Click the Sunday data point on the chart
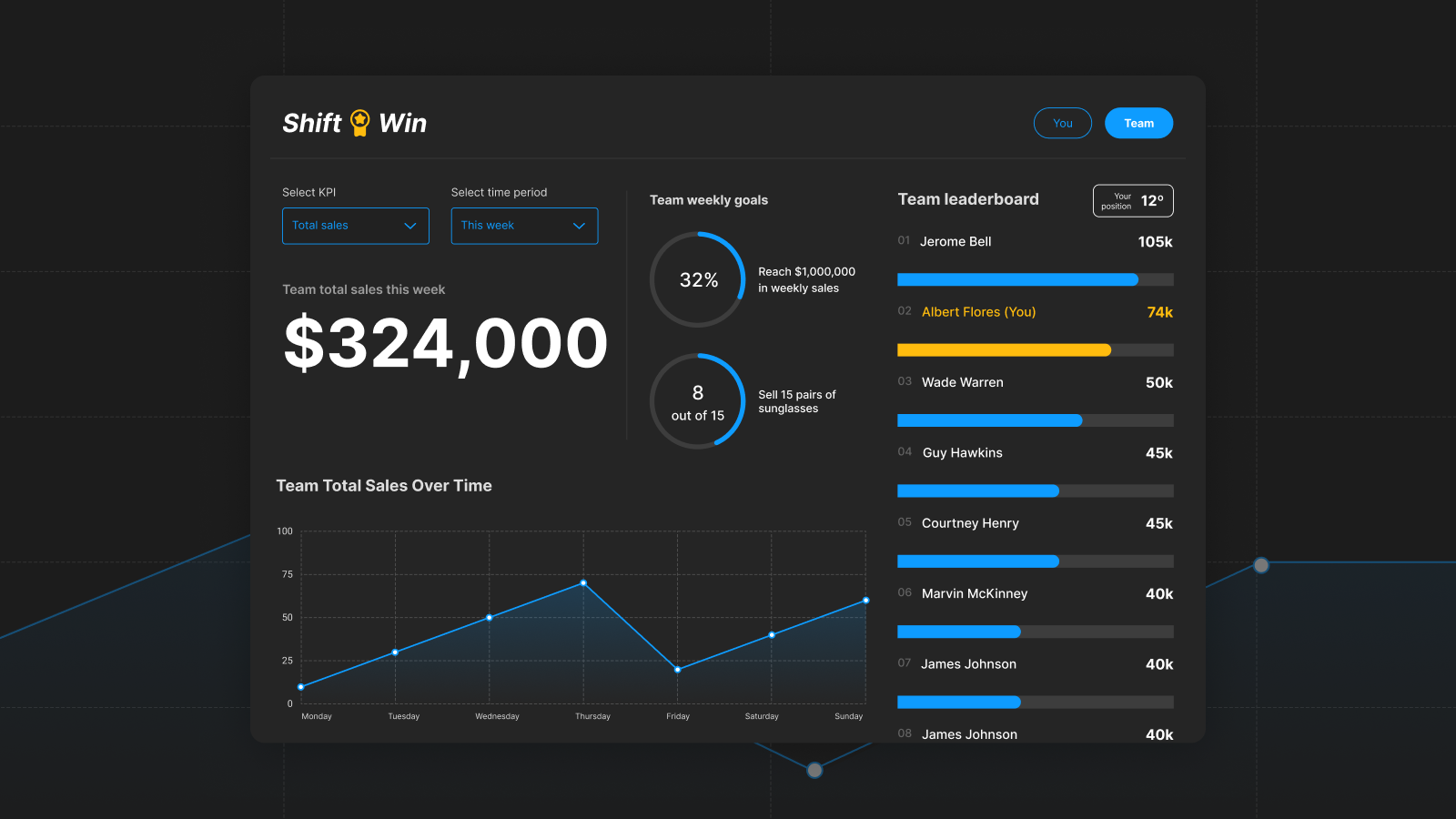The width and height of the screenshot is (1456, 819). 865,601
